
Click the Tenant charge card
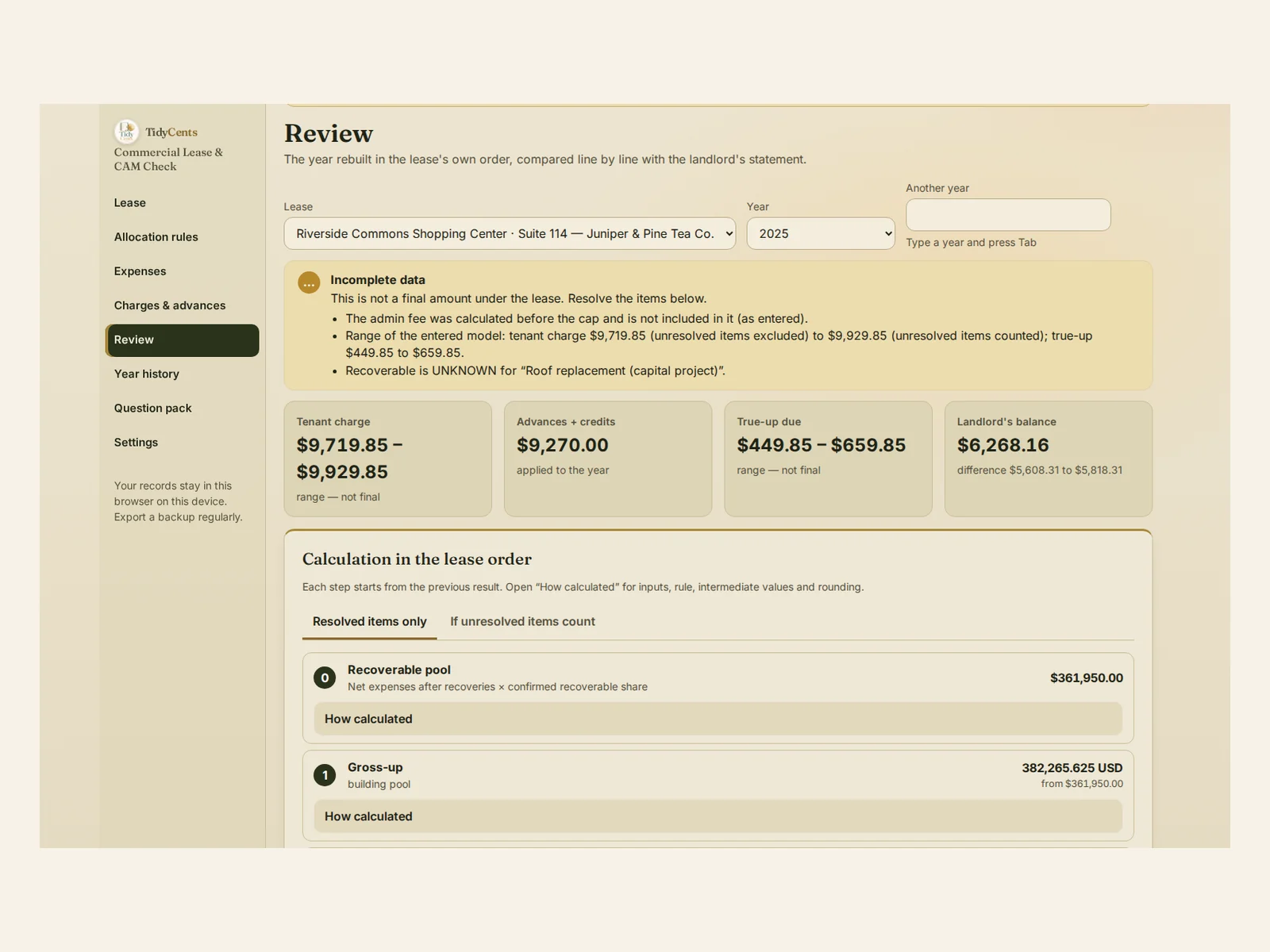pos(388,459)
